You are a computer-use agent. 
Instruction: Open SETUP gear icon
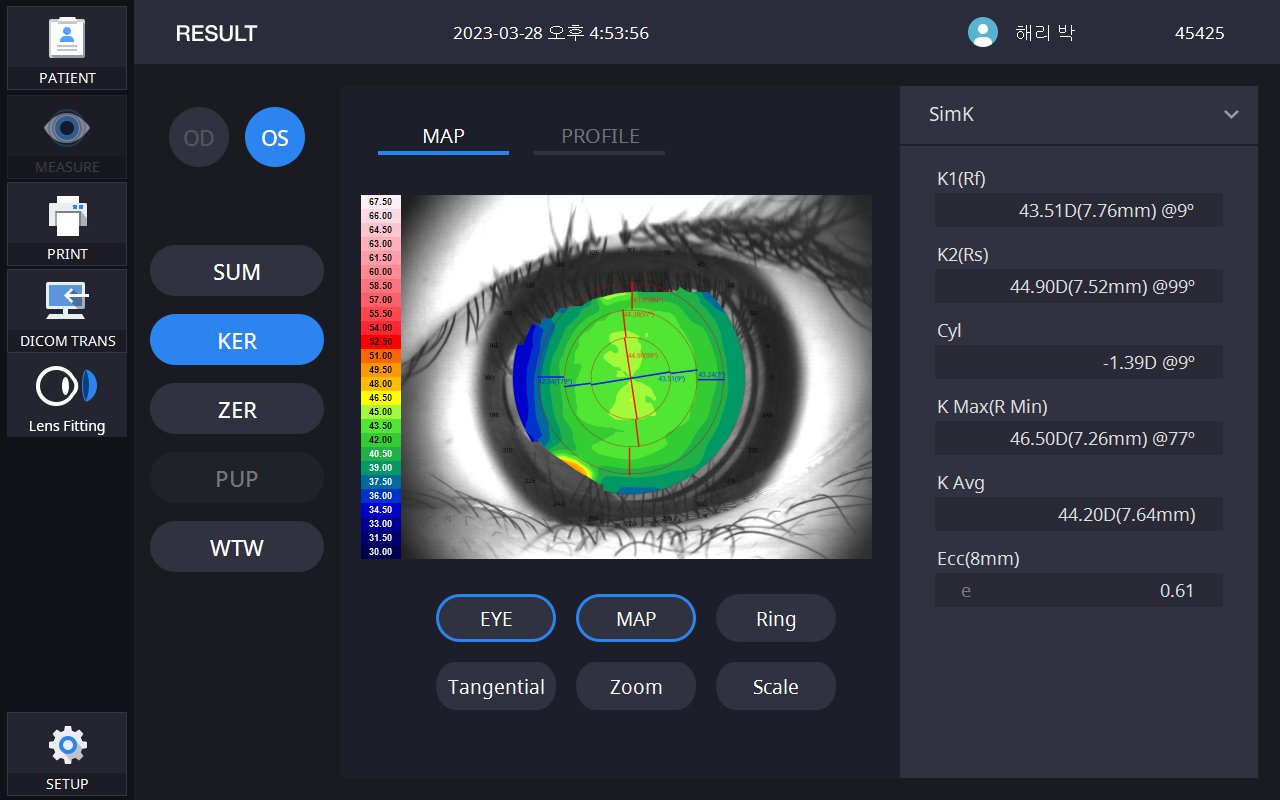[x=67, y=745]
